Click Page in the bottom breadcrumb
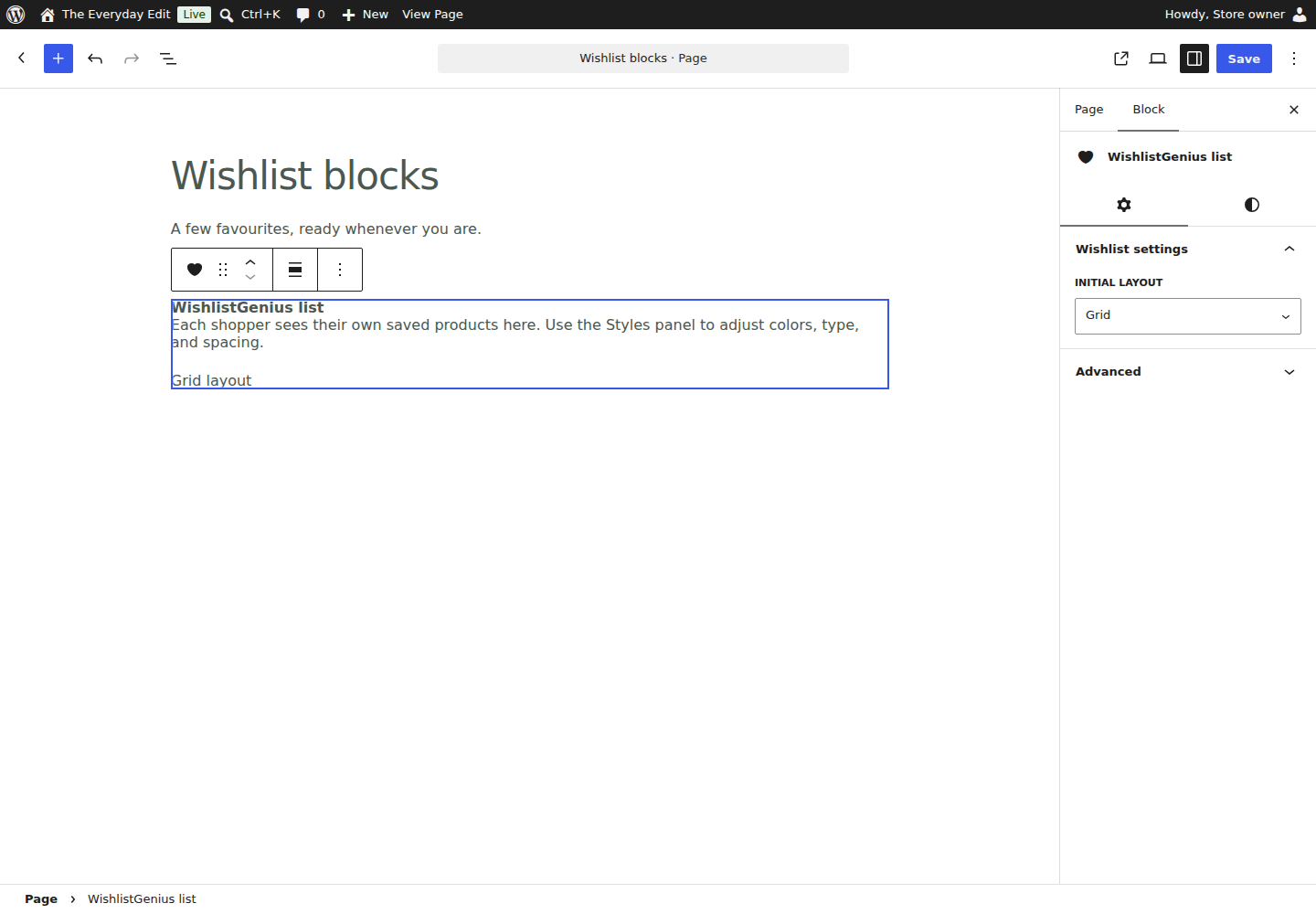Image resolution: width=1316 pixels, height=914 pixels. [x=41, y=899]
